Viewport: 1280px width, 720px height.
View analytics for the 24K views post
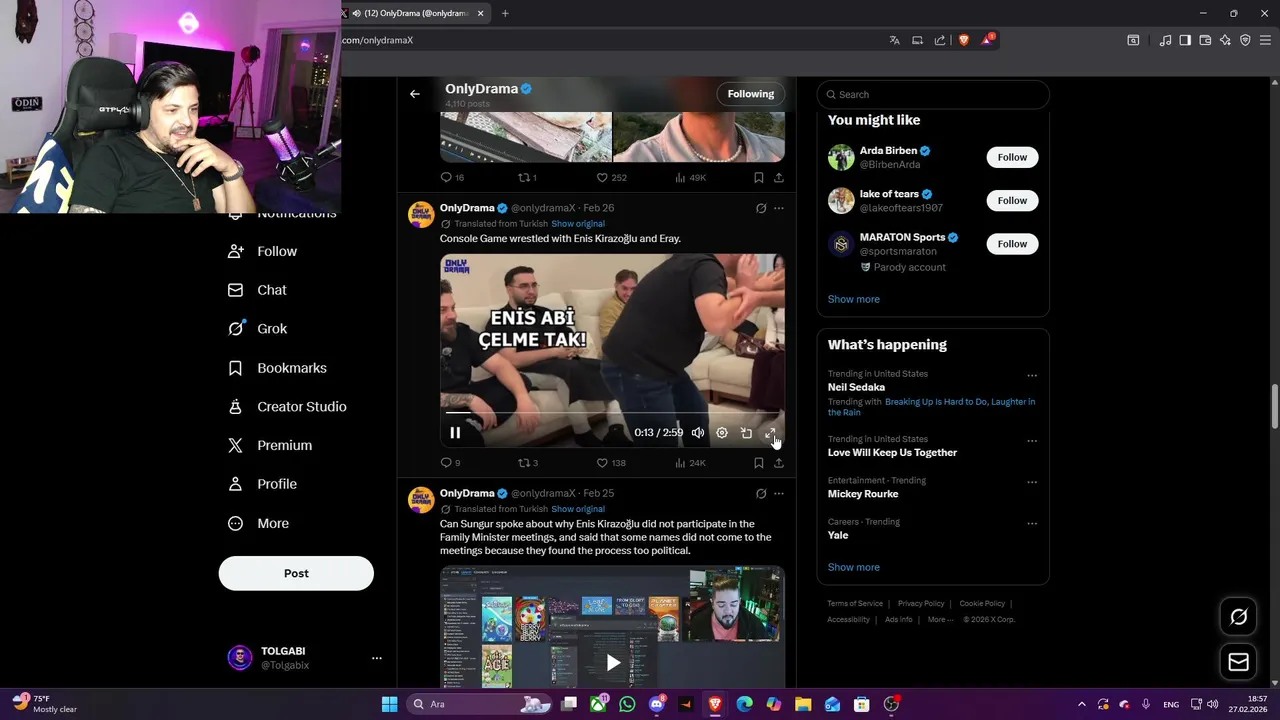tap(690, 463)
